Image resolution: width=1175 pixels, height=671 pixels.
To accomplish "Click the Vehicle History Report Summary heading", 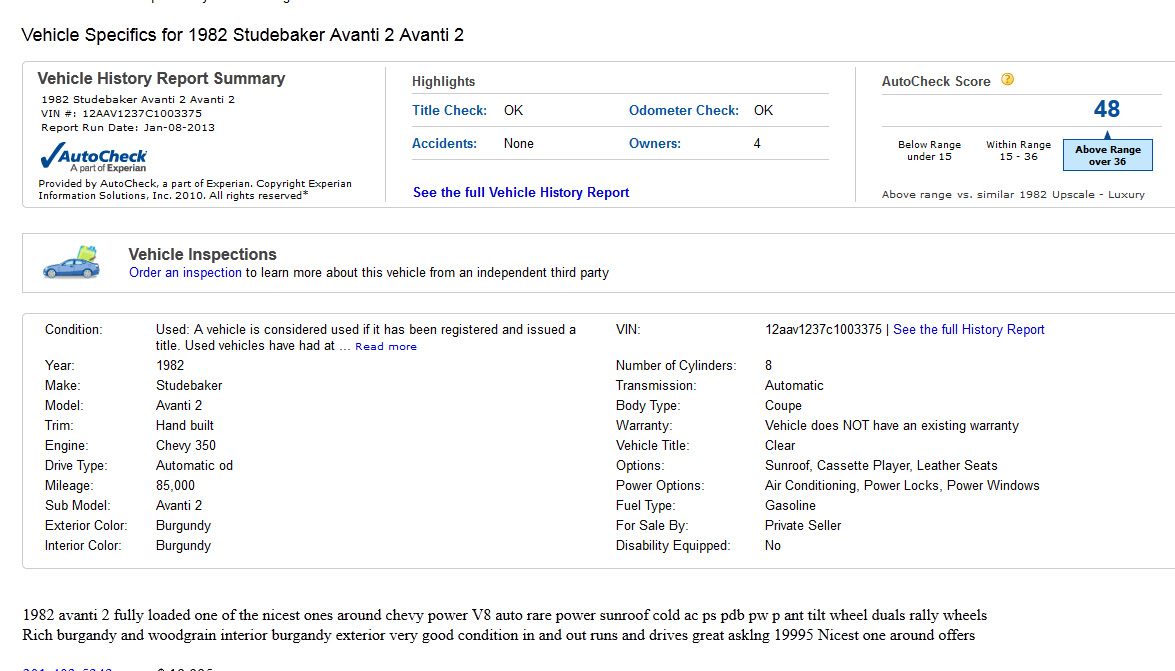I will [161, 78].
